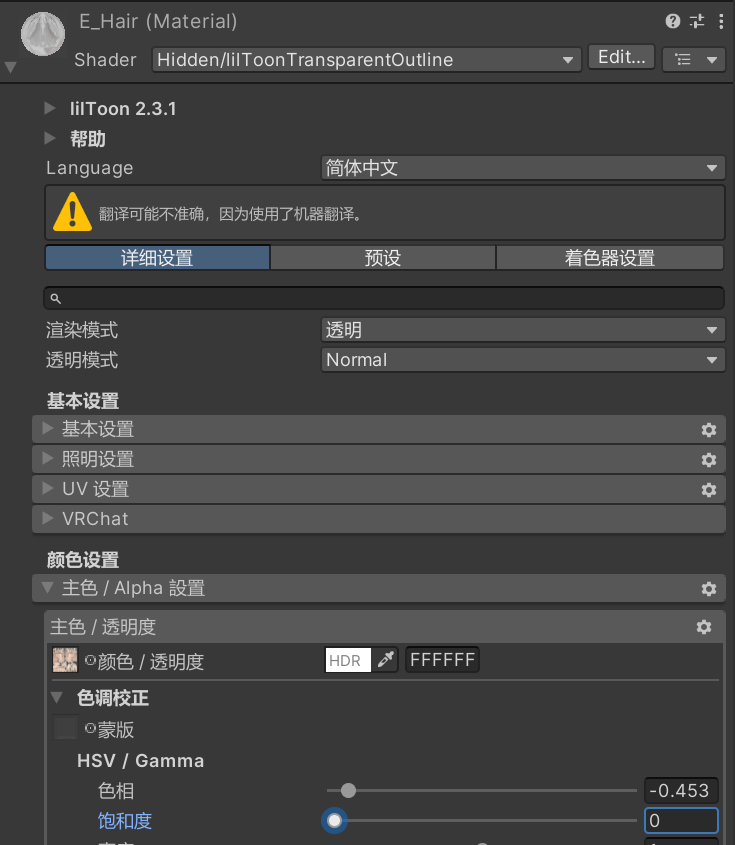
Task: Click the 色相 slider track
Action: click(480, 791)
